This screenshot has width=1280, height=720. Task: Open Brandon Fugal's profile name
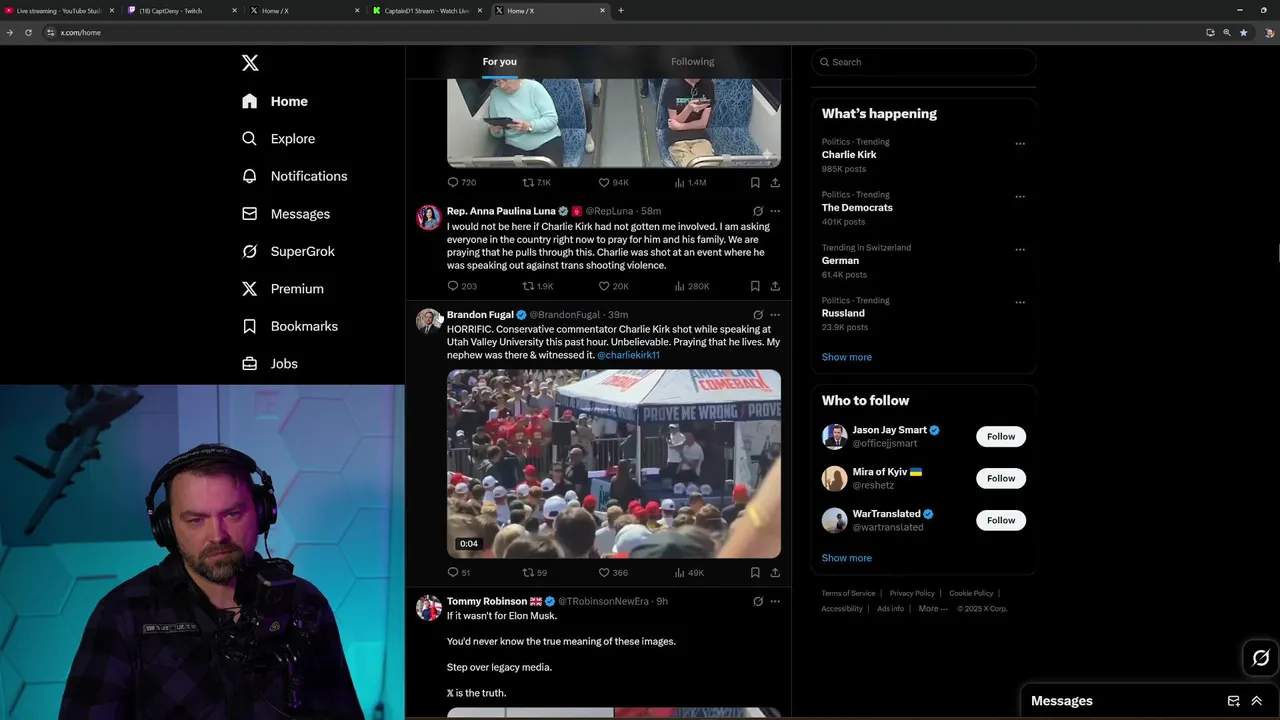pos(480,315)
